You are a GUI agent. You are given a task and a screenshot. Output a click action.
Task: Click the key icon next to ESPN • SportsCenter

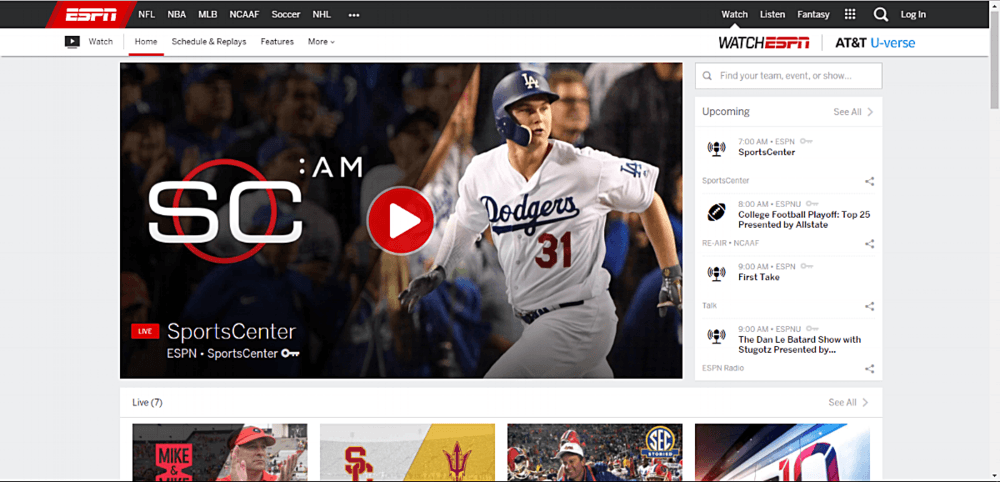tap(291, 353)
